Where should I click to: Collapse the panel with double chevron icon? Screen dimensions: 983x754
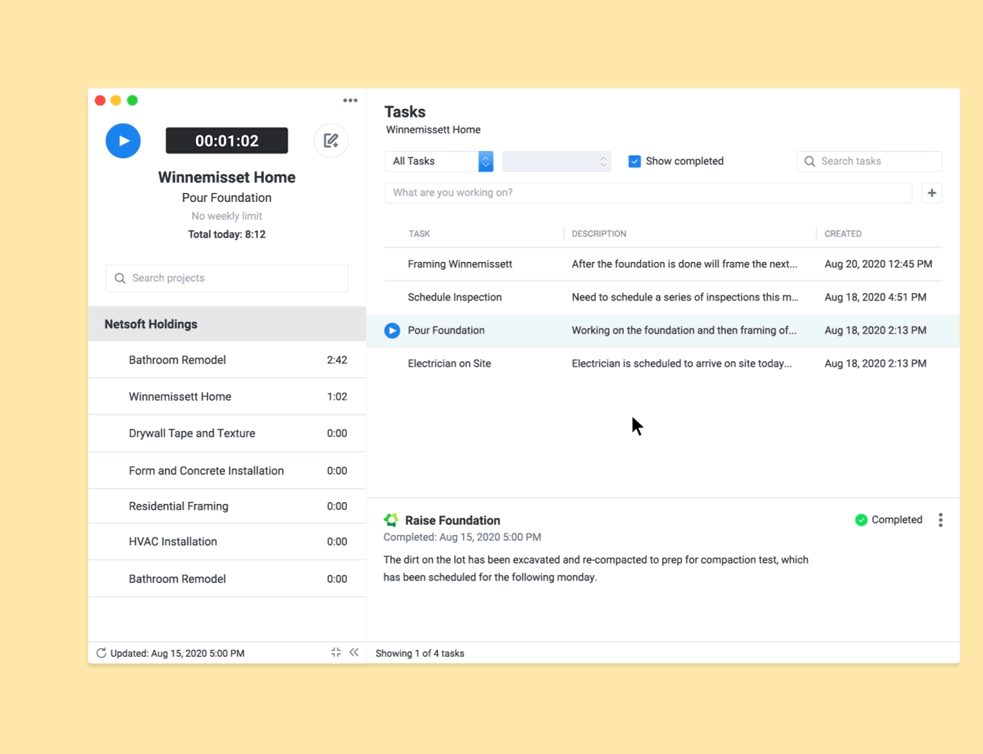354,652
